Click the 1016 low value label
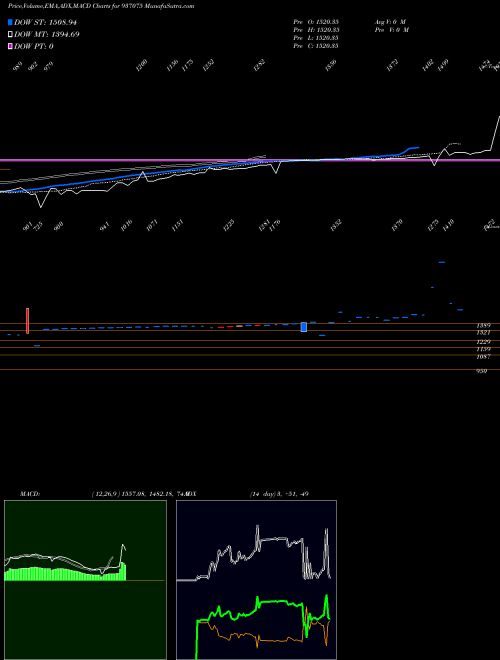The height and width of the screenshot is (660, 500). (126, 225)
